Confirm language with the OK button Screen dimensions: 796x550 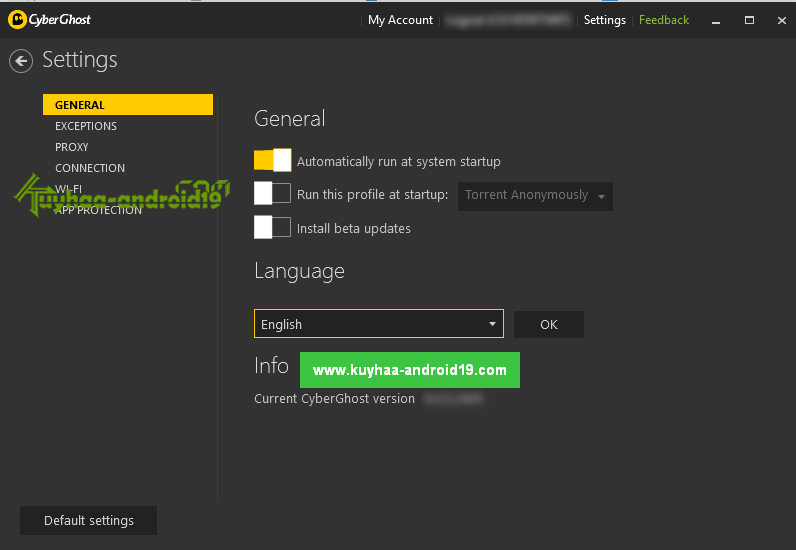point(549,325)
